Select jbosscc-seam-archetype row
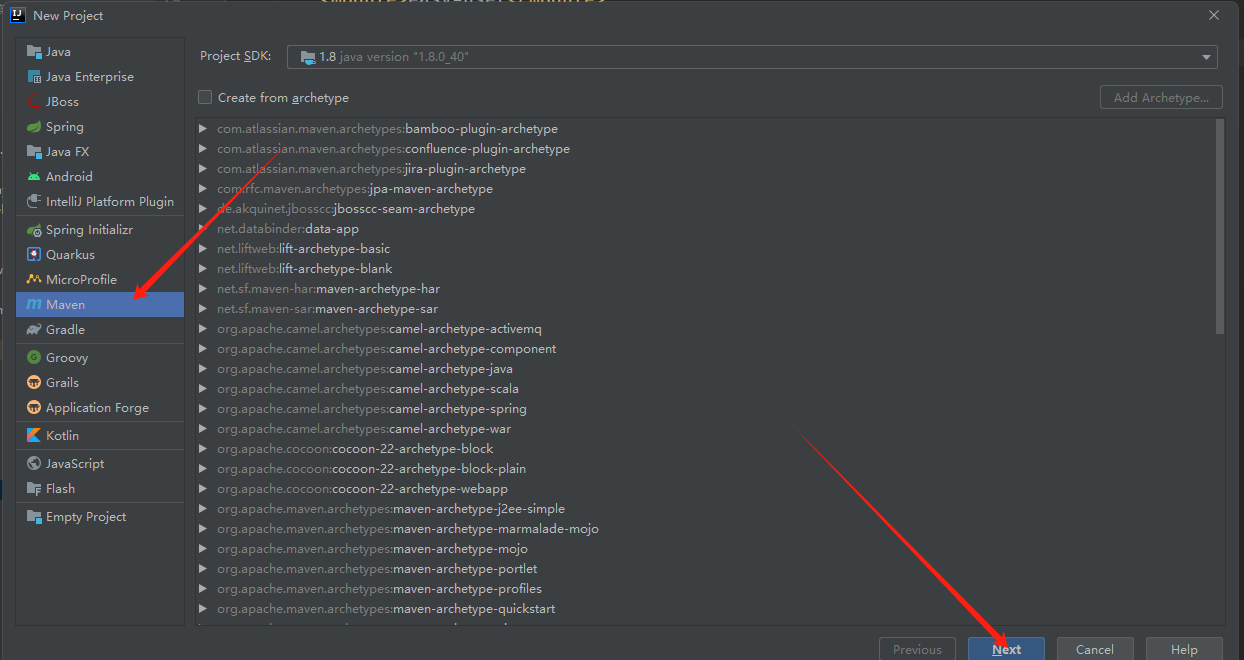This screenshot has width=1244, height=660. [704, 209]
